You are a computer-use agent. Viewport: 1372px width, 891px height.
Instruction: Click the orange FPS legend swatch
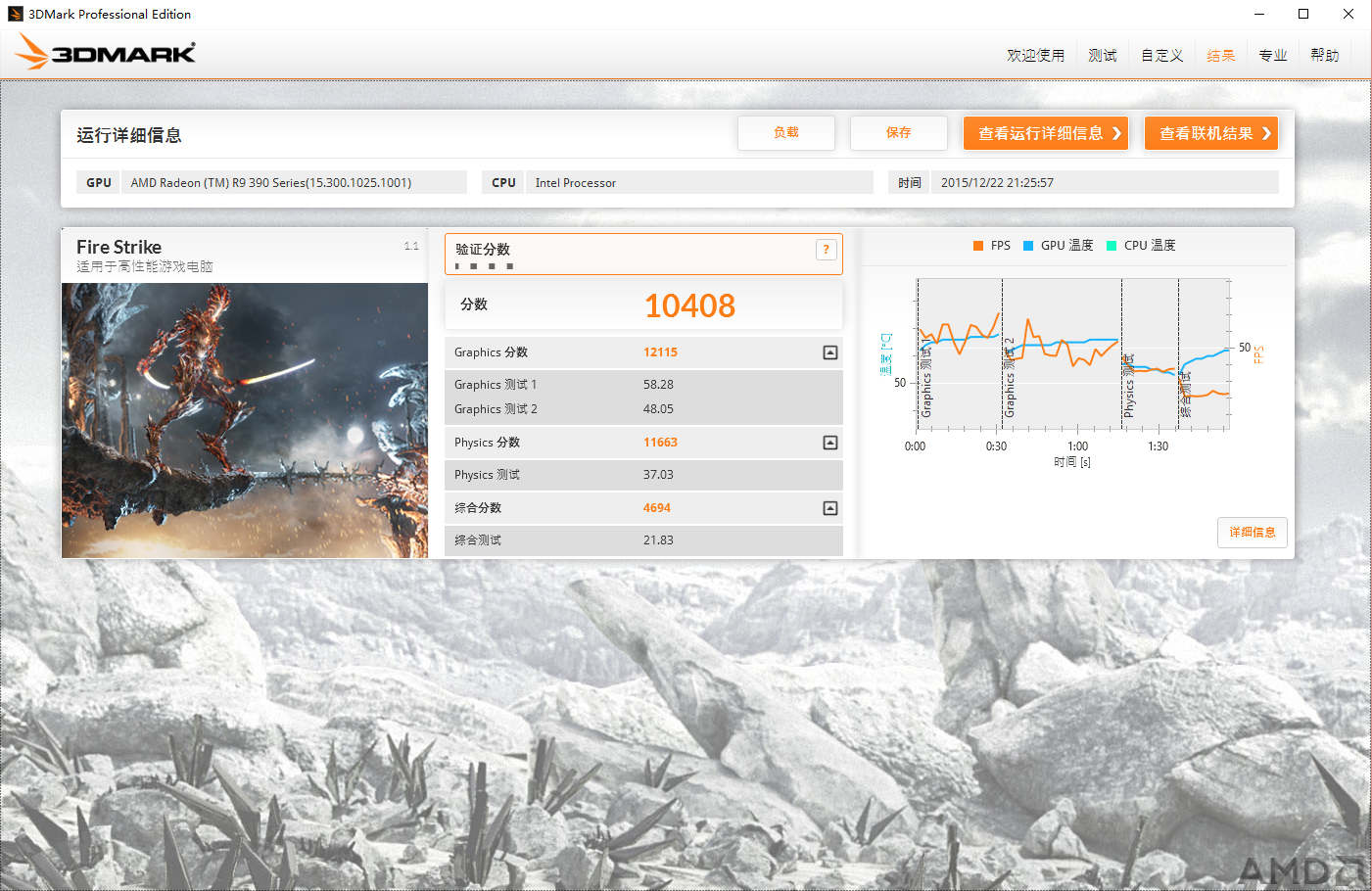[978, 246]
